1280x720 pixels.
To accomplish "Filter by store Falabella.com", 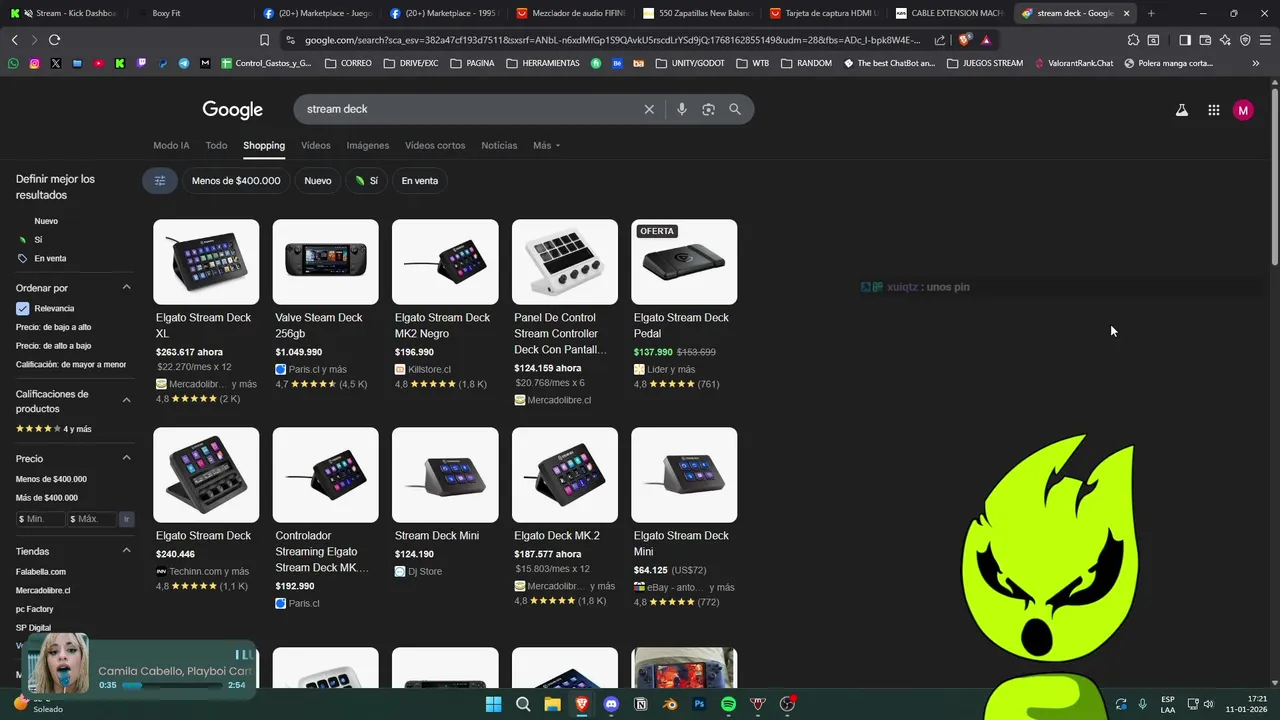I will (41, 572).
